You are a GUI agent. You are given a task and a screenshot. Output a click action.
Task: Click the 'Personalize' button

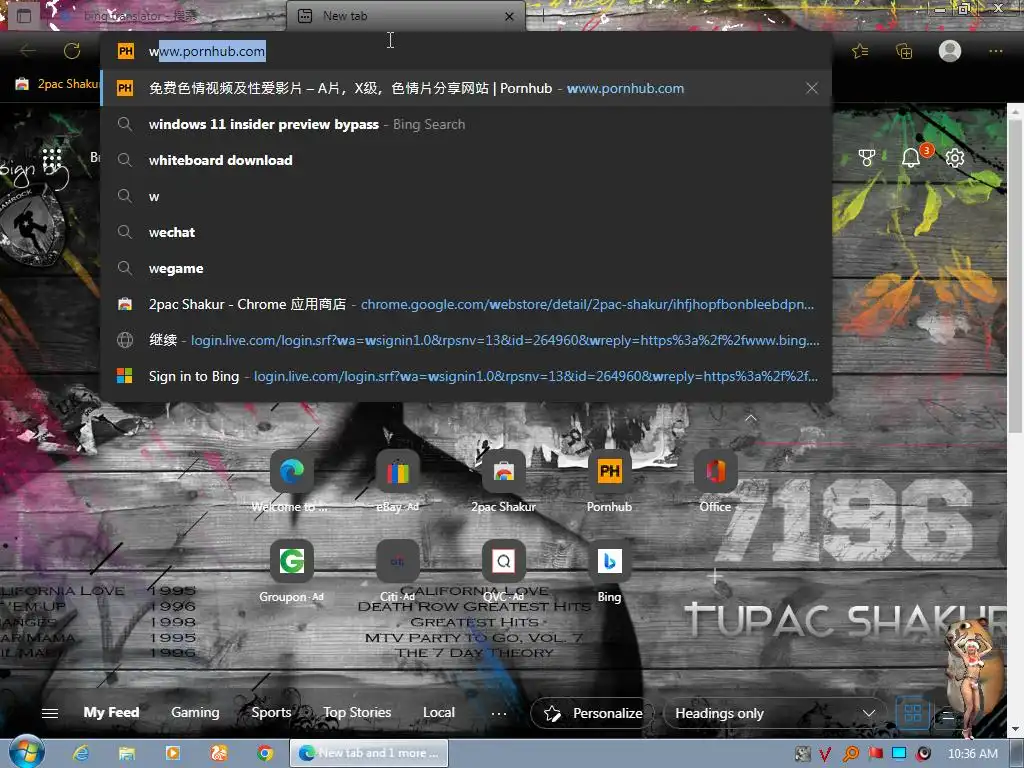[x=593, y=713]
